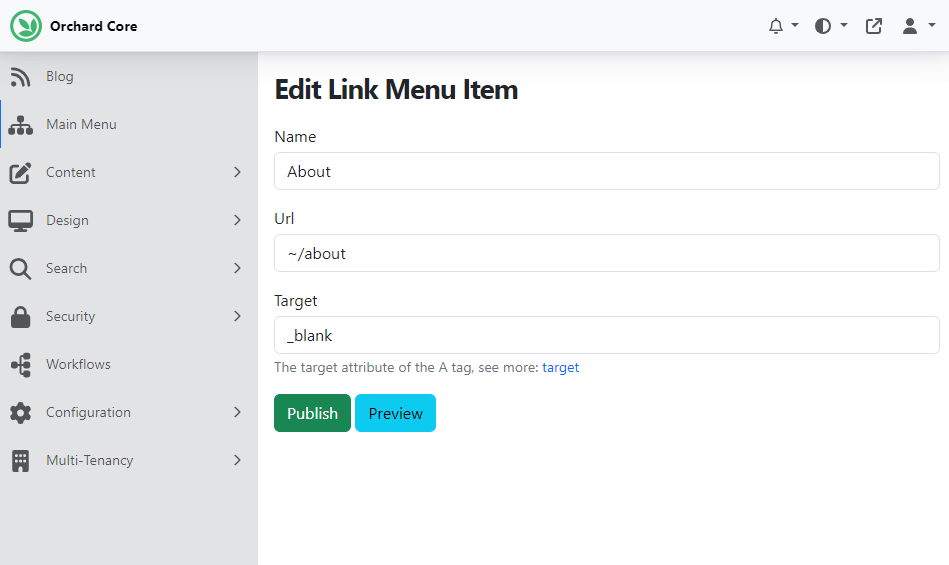Expand the Security submenu chevron
This screenshot has width=949, height=565.
(x=237, y=316)
